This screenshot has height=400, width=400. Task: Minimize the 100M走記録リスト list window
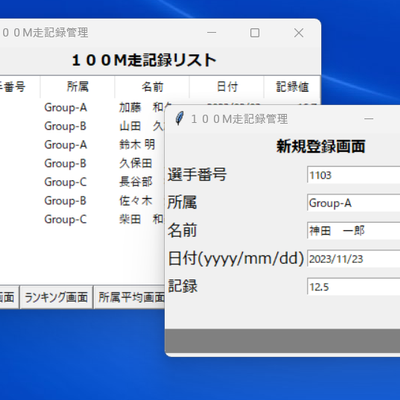[212, 33]
